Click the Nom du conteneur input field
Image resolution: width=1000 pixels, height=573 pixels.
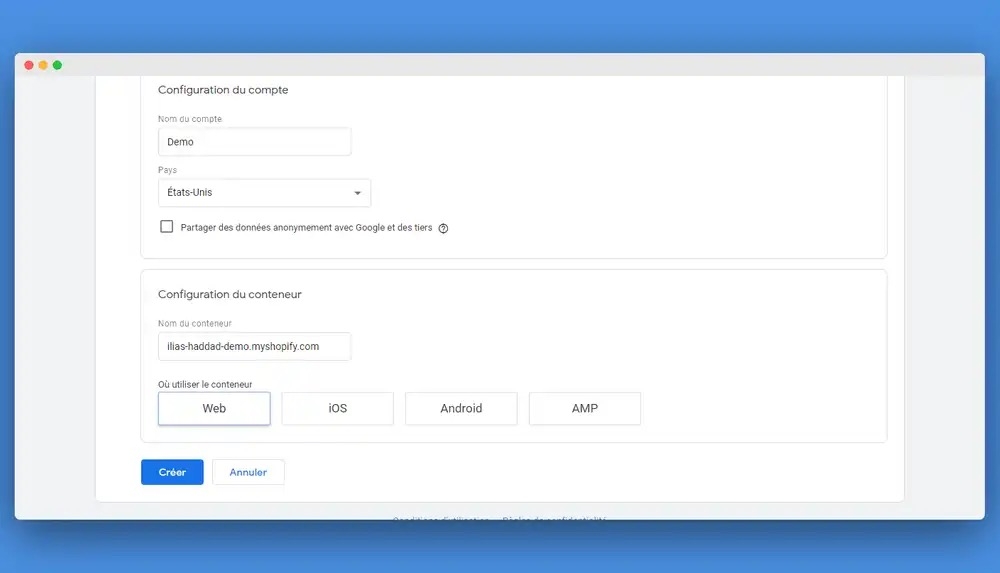[254, 346]
